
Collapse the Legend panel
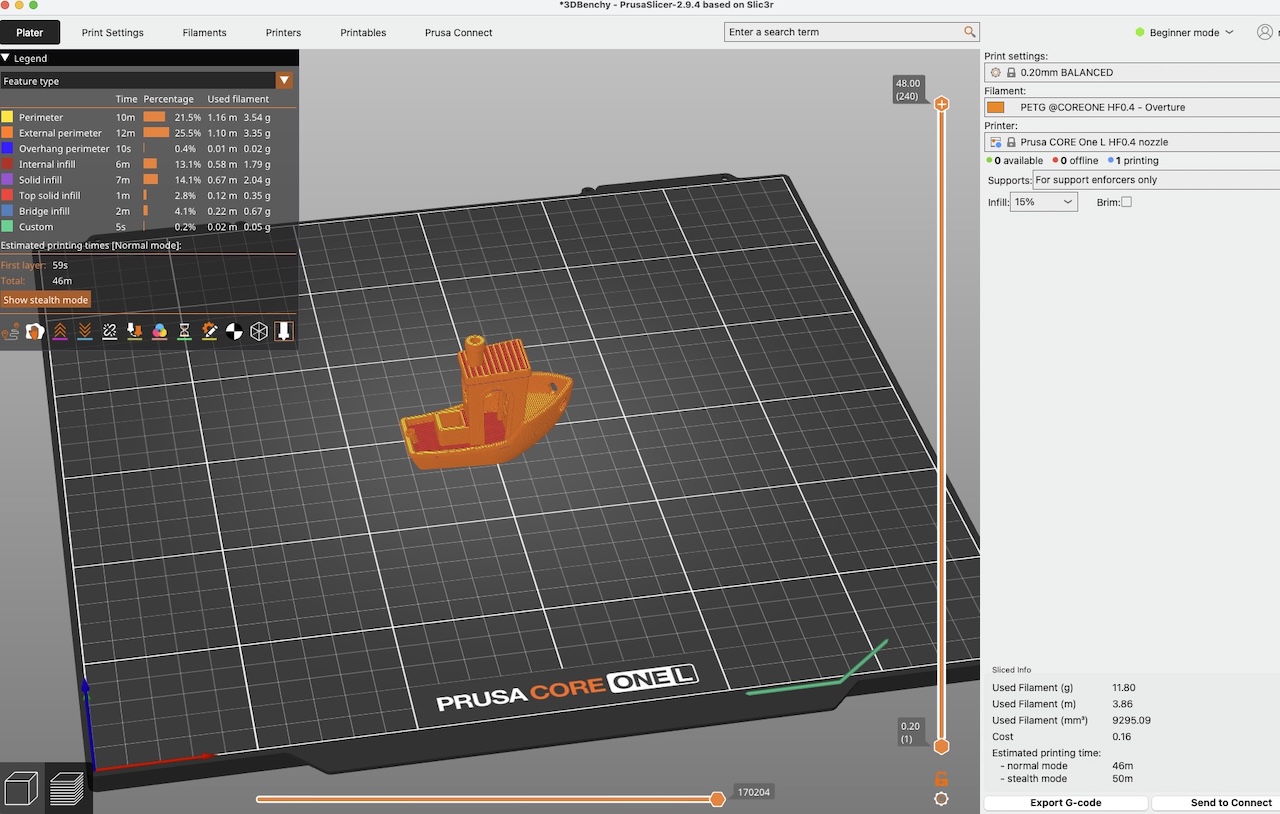click(6, 58)
